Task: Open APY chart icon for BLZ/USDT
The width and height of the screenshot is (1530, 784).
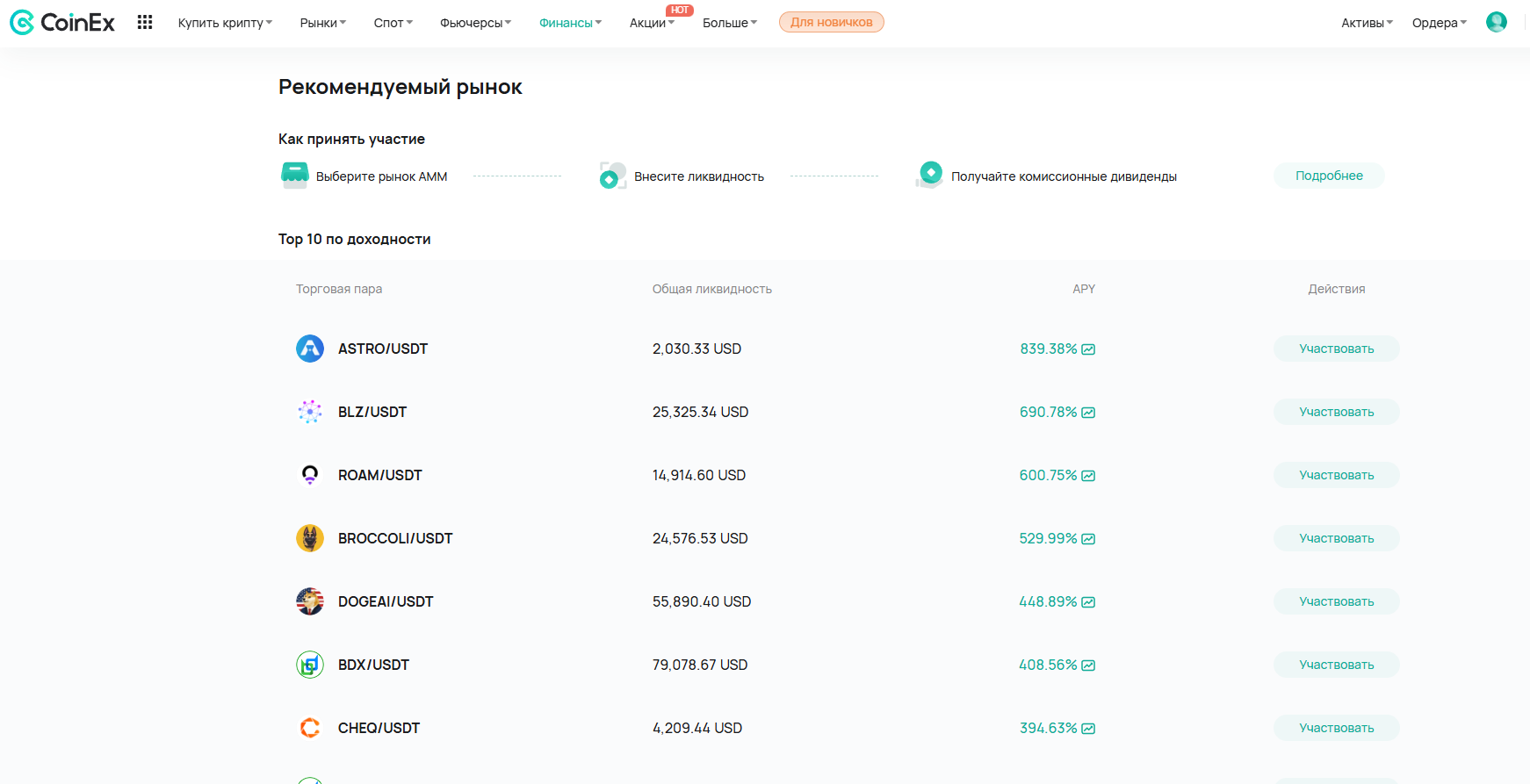Action: point(1088,413)
